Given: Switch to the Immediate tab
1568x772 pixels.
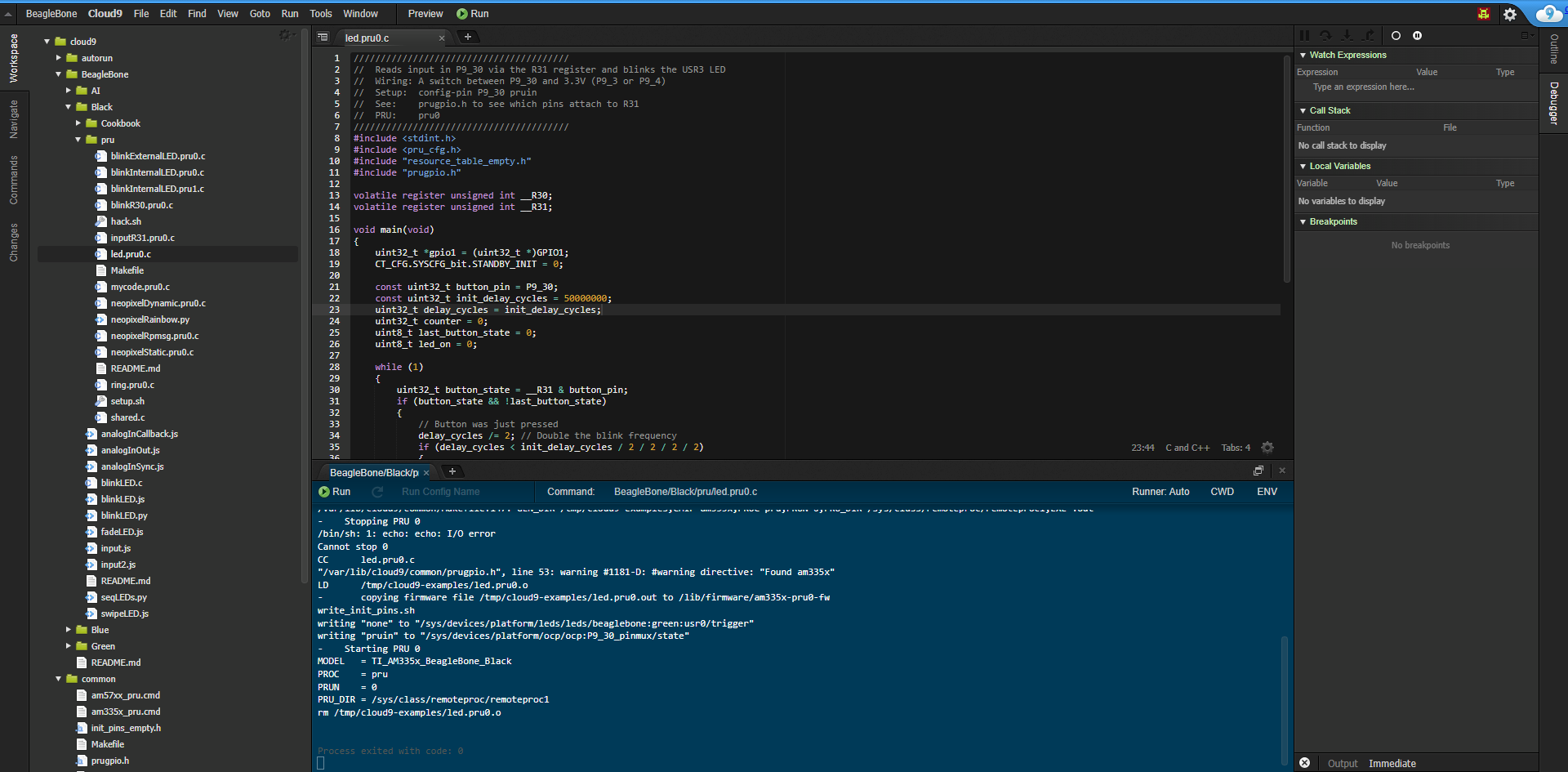Looking at the screenshot, I should click(1392, 764).
